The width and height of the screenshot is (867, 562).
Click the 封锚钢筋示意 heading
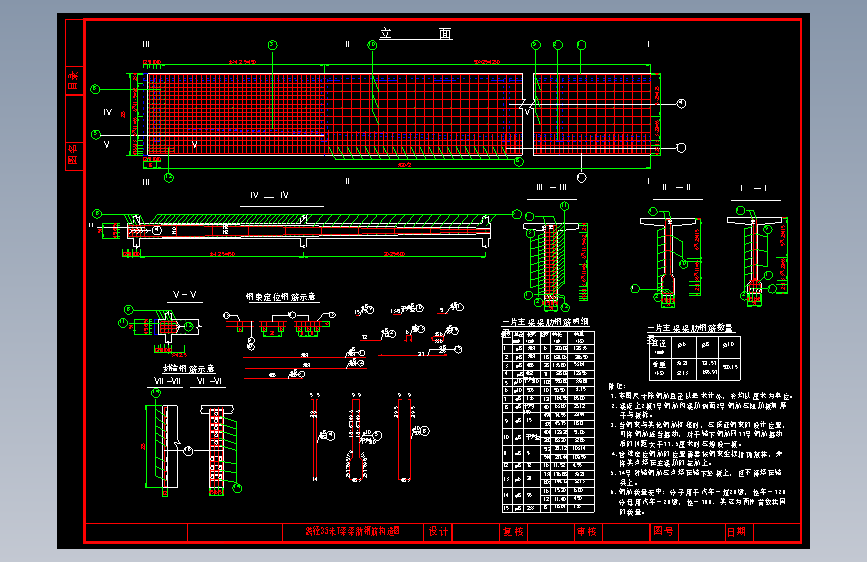189,368
